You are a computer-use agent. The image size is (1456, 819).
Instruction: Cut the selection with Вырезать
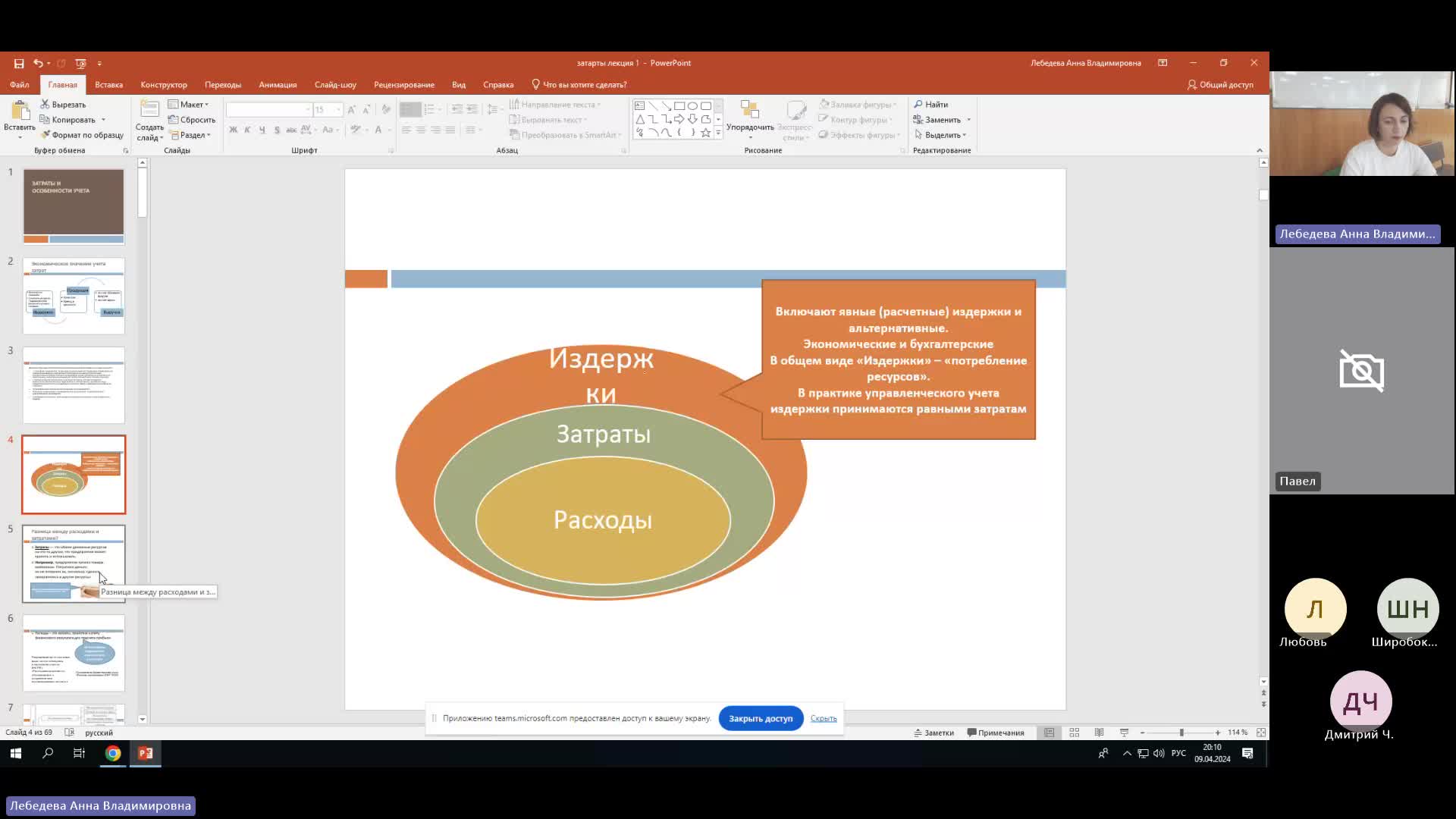point(63,105)
